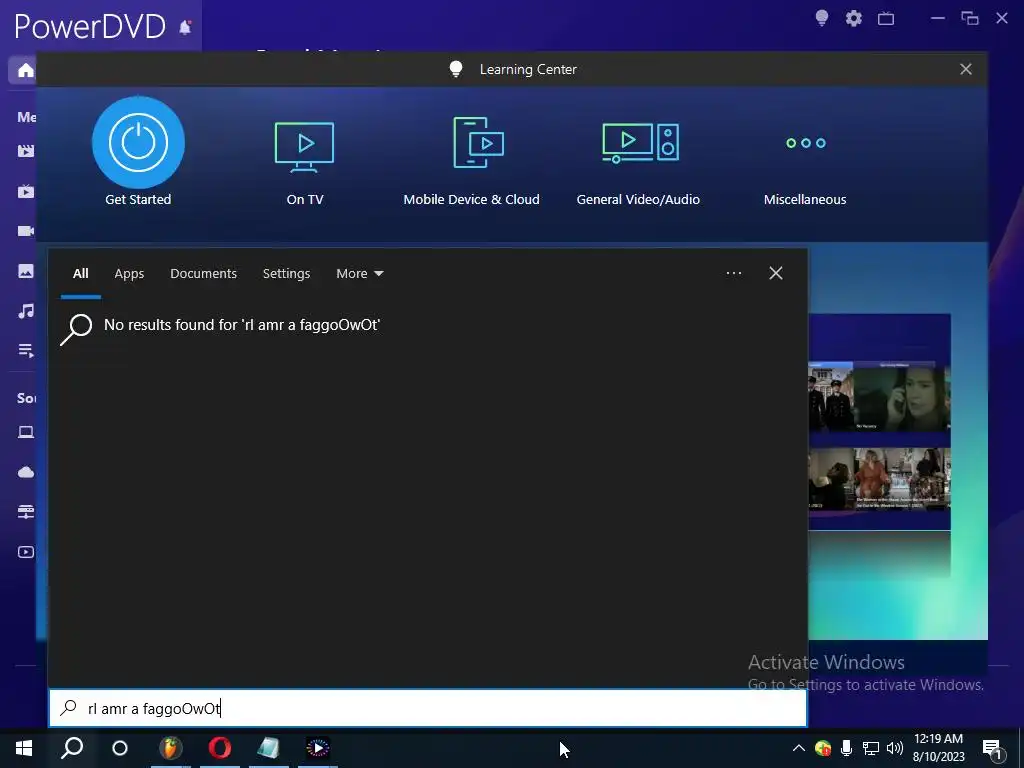Switch to Documents search tab
1024x768 pixels.
point(203,274)
